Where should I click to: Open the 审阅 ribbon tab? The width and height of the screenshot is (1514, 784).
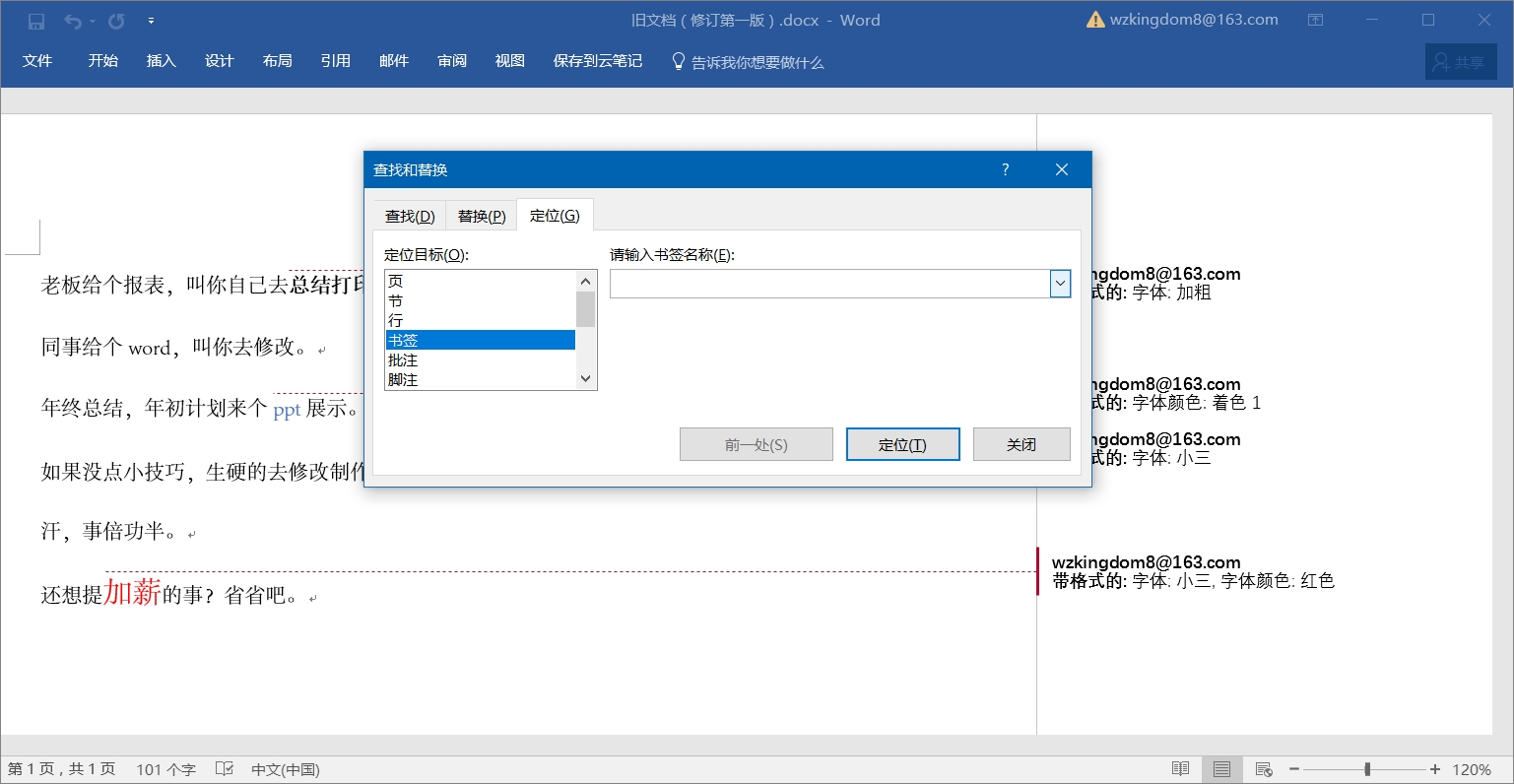451,60
